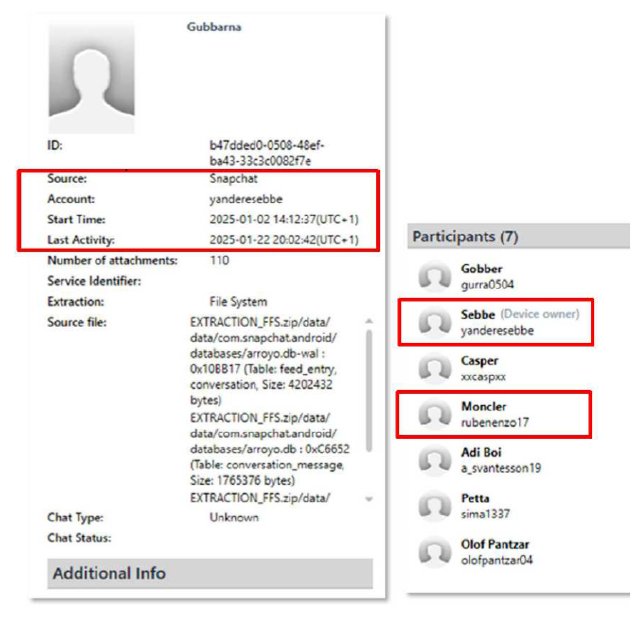Click the attachments count 110
Image resolution: width=644 pixels, height=618 pixels.
pyautogui.click(x=219, y=261)
